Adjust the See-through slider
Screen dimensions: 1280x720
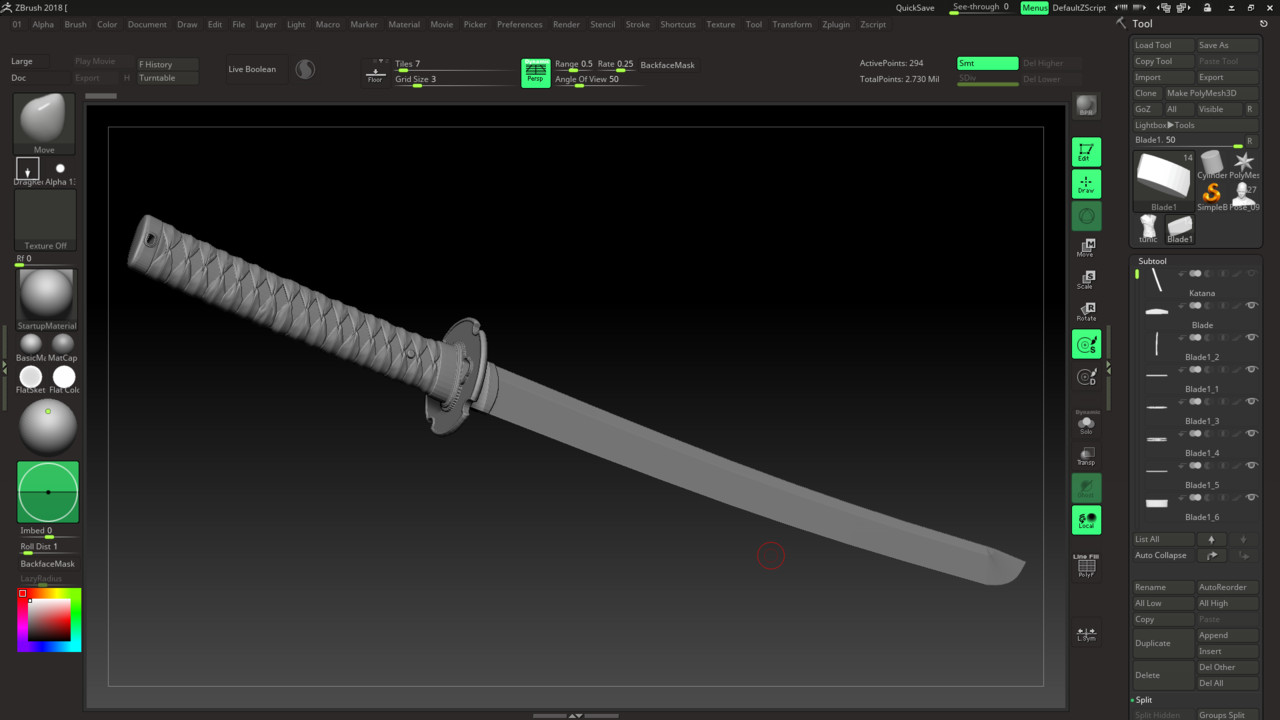pyautogui.click(x=981, y=8)
